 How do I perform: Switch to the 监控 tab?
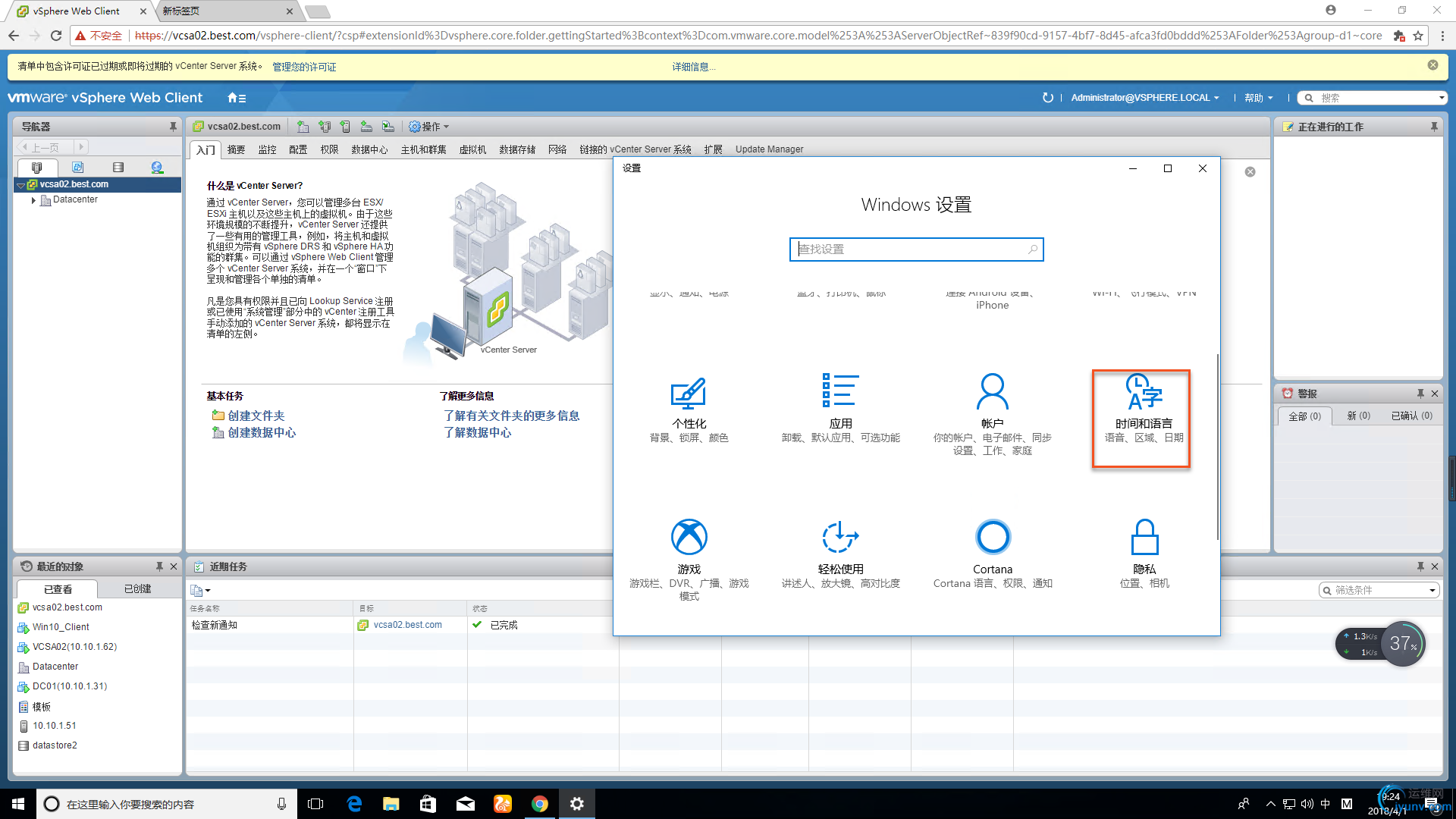coord(267,149)
